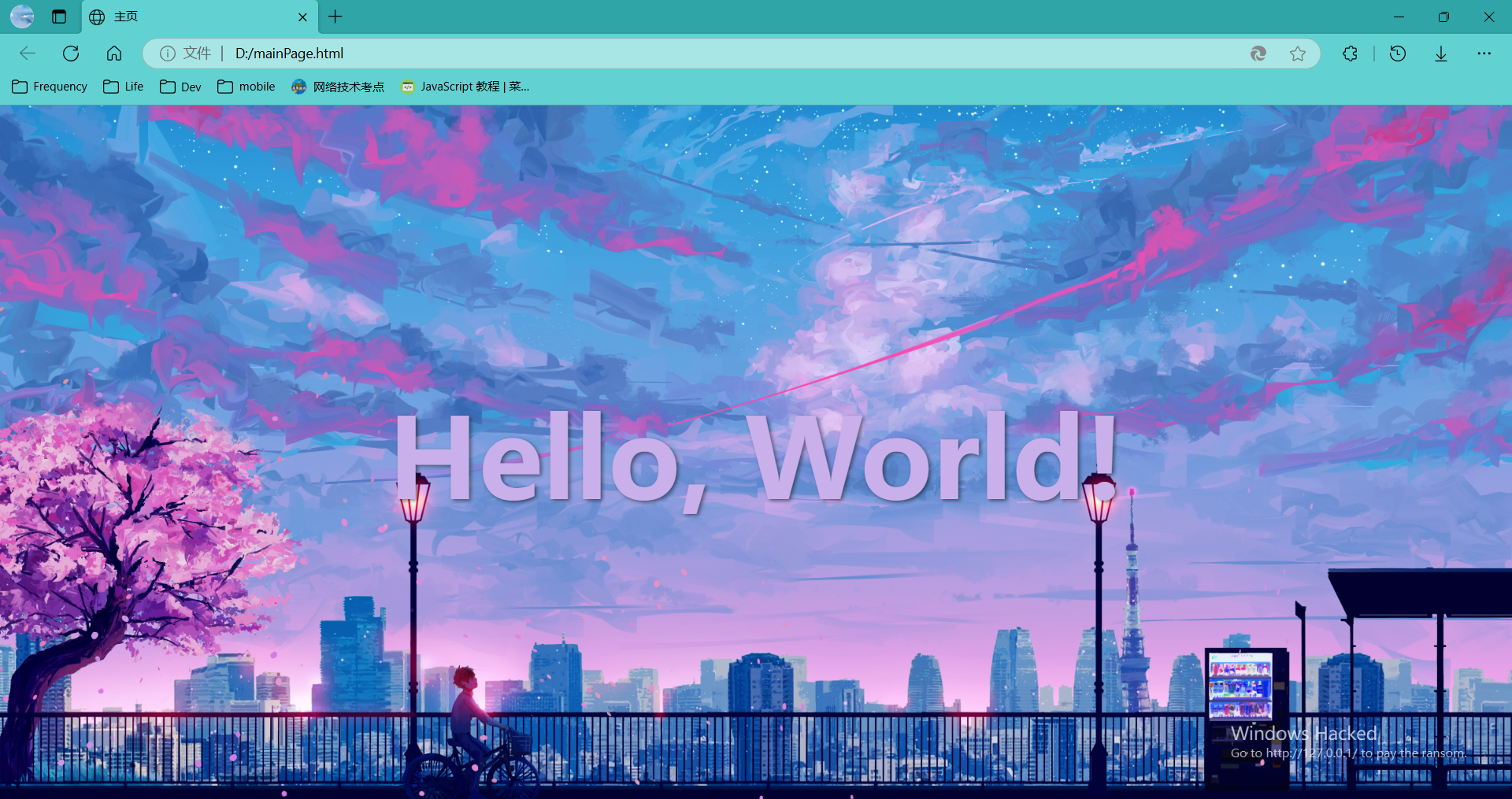
Task: Open the extensions puzzle icon
Action: pyautogui.click(x=1350, y=54)
